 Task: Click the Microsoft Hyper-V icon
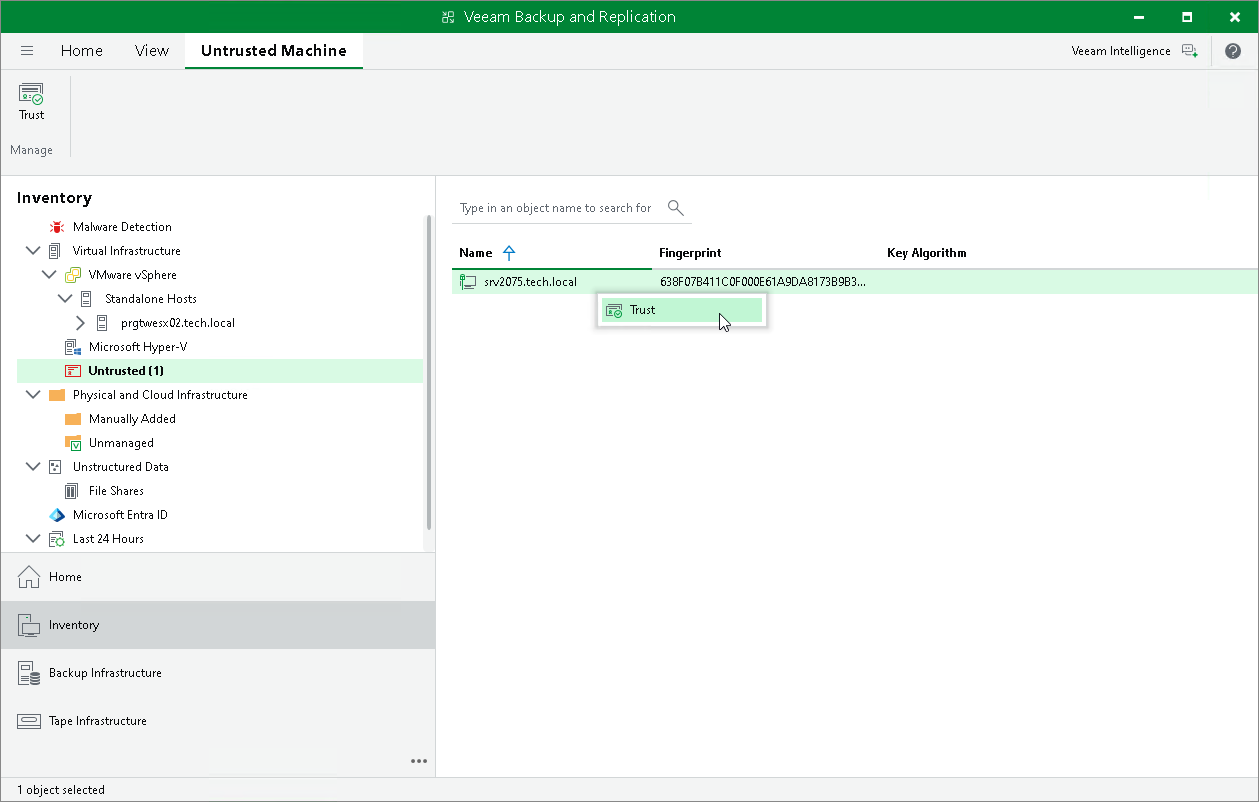pyautogui.click(x=73, y=347)
